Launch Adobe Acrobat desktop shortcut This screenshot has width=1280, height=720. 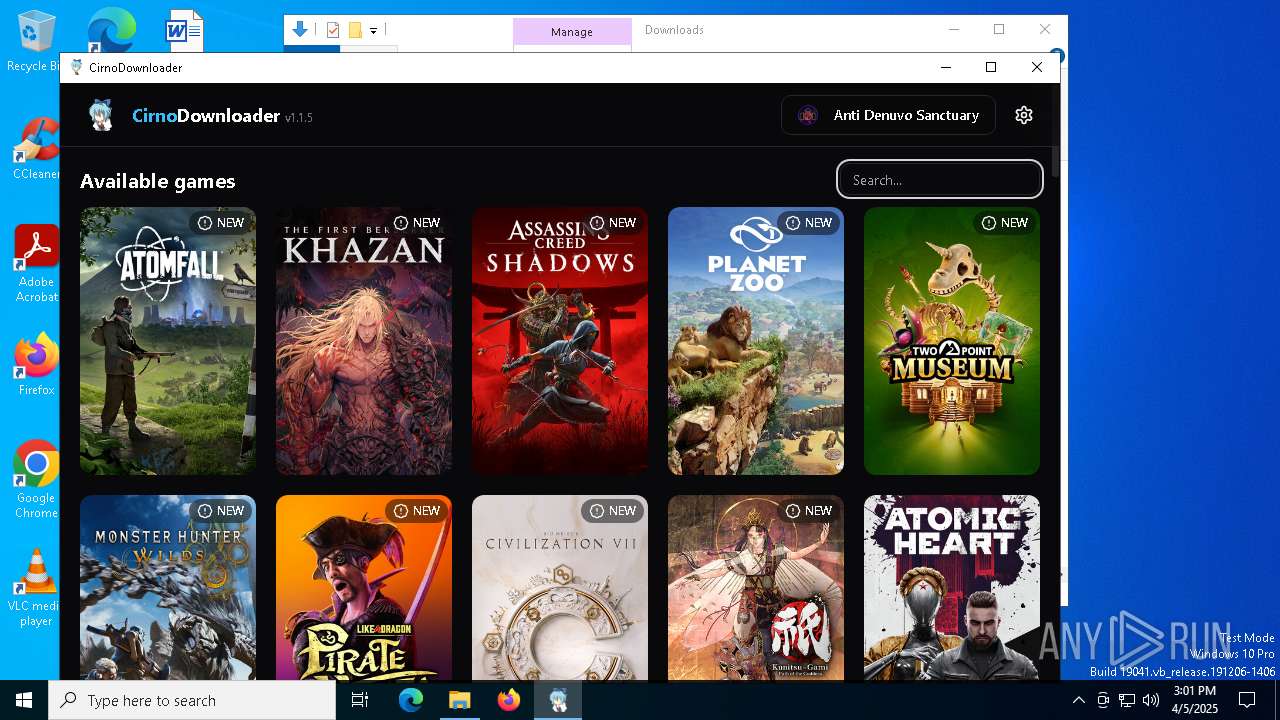(x=36, y=263)
